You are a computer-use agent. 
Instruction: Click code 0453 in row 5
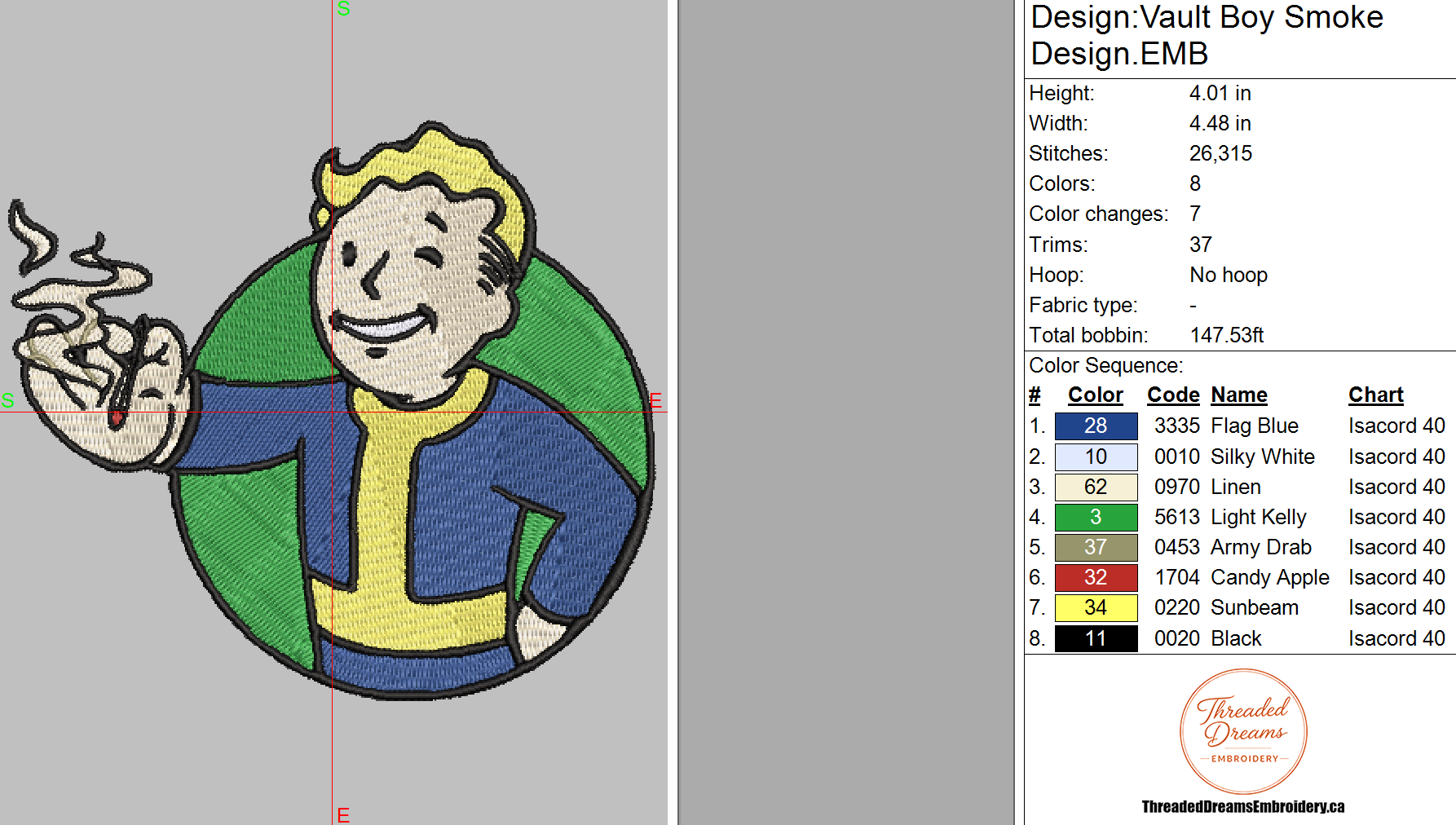(1177, 547)
